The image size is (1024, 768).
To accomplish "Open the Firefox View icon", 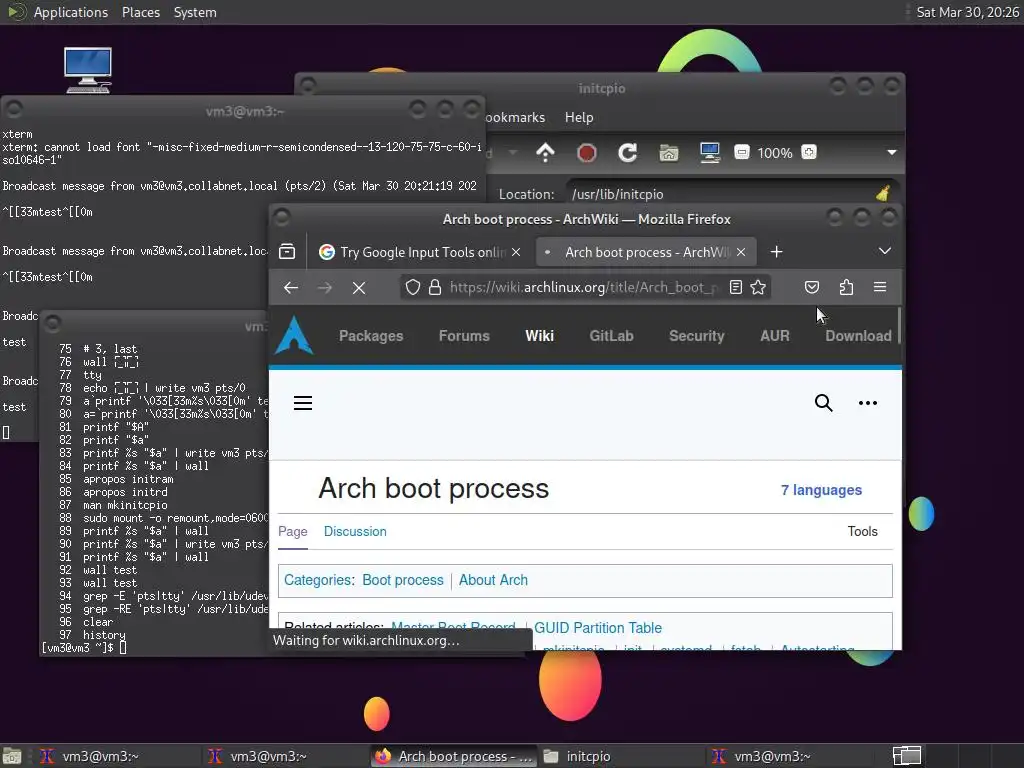I will [x=287, y=252].
